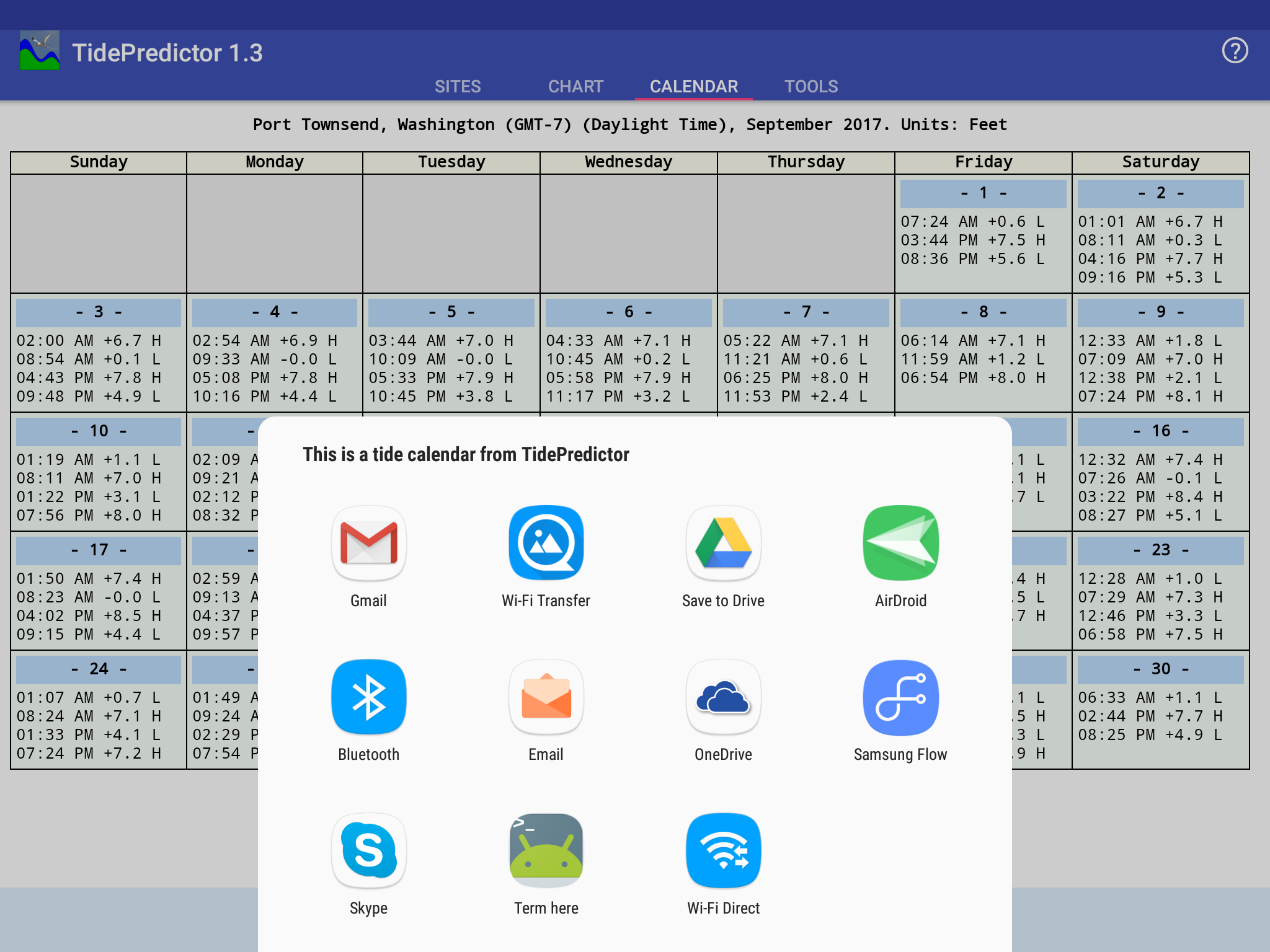Viewport: 1270px width, 952px height.
Task: Select the CALENDAR tab
Action: (693, 86)
